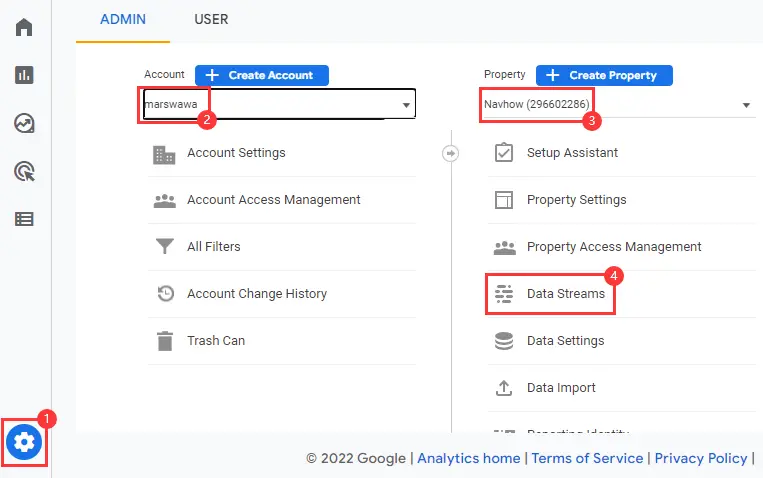Expand the Navhow property dropdown arrow
This screenshot has height=478, width=763.
[746, 105]
